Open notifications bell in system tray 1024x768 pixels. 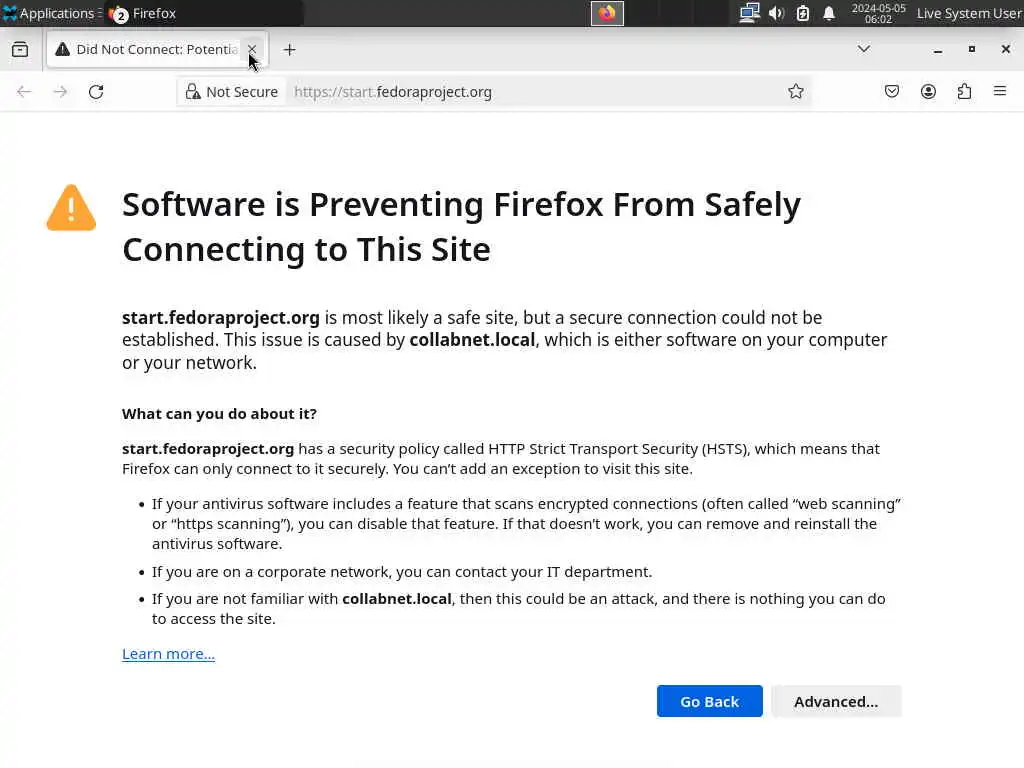(829, 13)
